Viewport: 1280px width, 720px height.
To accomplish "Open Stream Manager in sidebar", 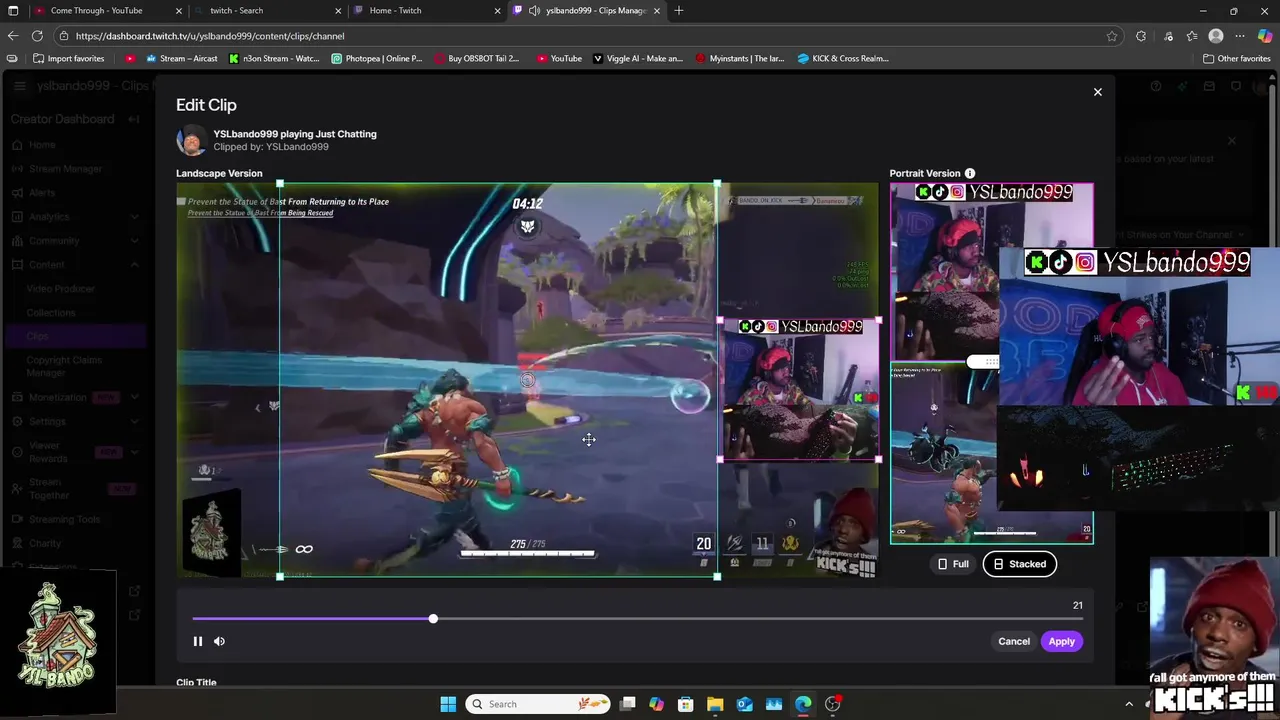I will (x=66, y=169).
